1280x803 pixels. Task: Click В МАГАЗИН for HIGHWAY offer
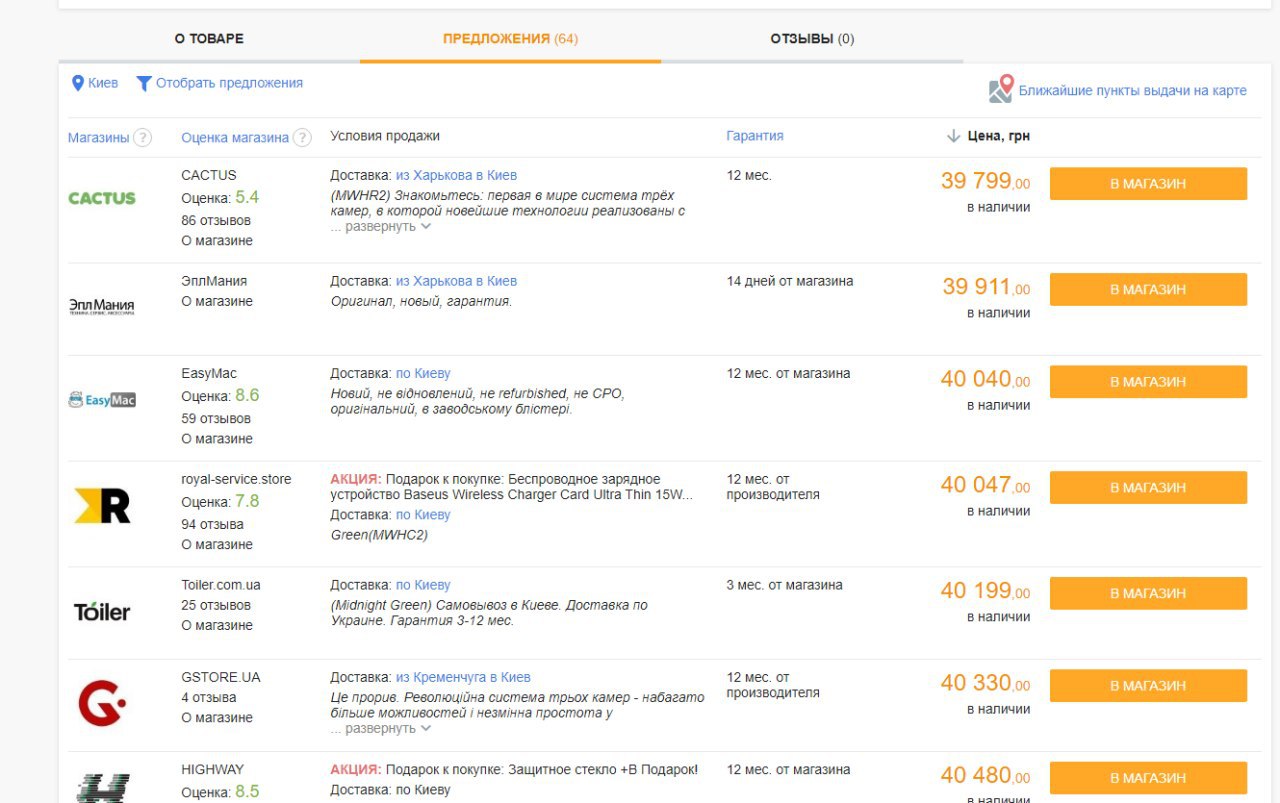pos(1148,778)
